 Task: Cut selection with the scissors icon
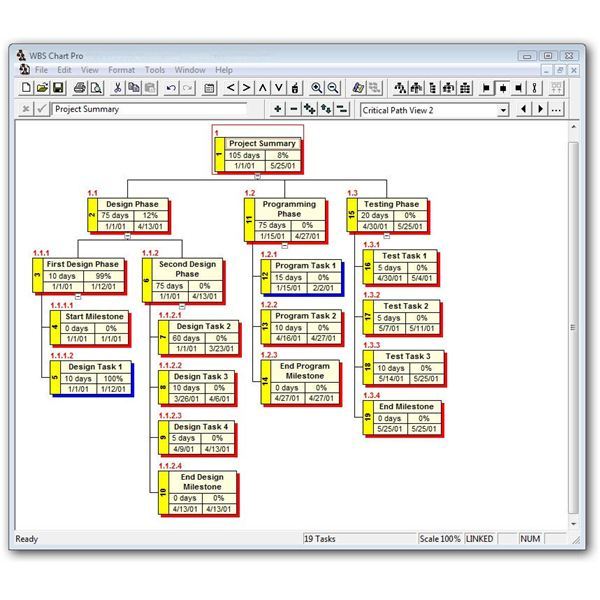pos(117,88)
